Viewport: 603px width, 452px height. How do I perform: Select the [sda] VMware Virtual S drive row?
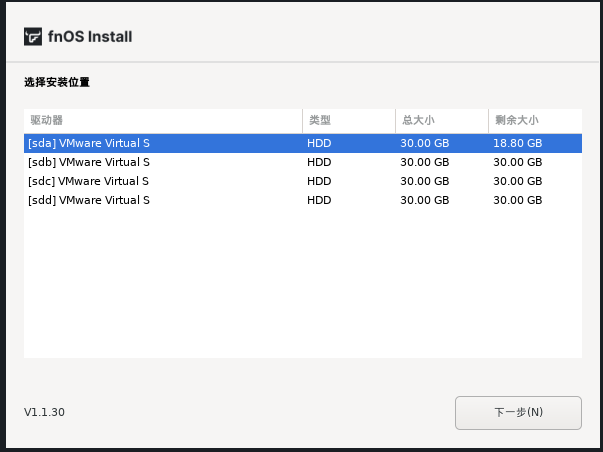click(303, 143)
